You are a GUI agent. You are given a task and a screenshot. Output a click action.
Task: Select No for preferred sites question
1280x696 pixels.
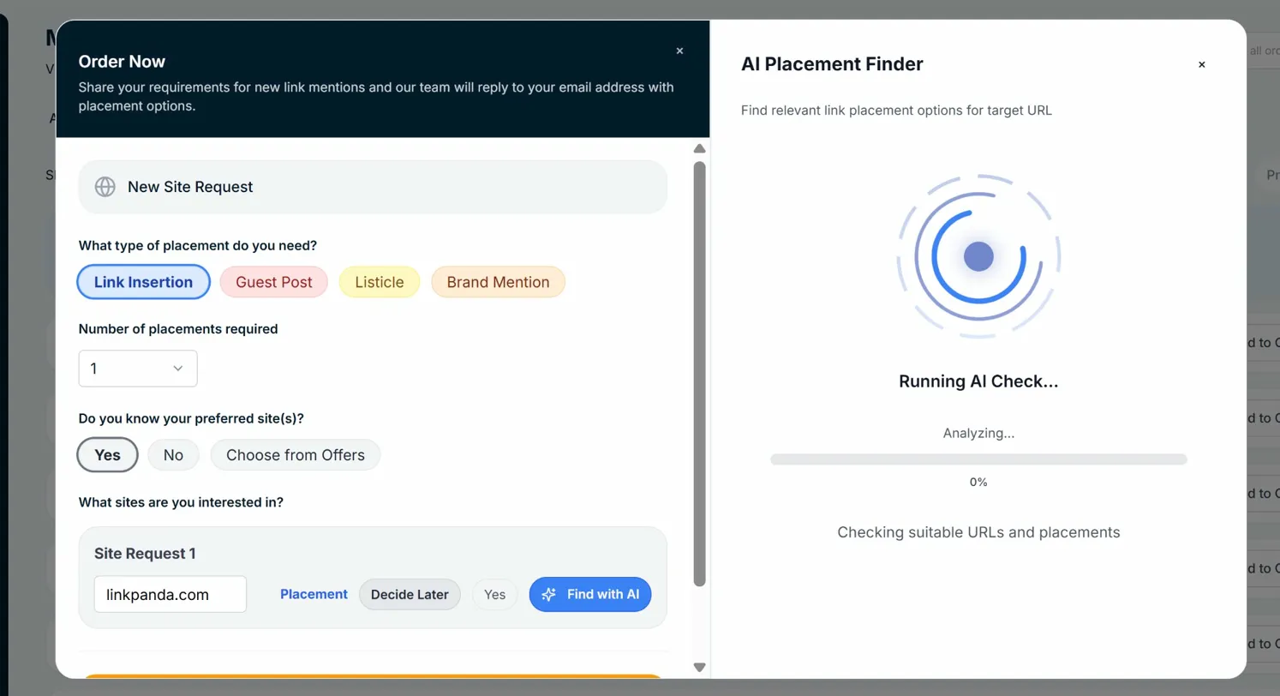[173, 455]
